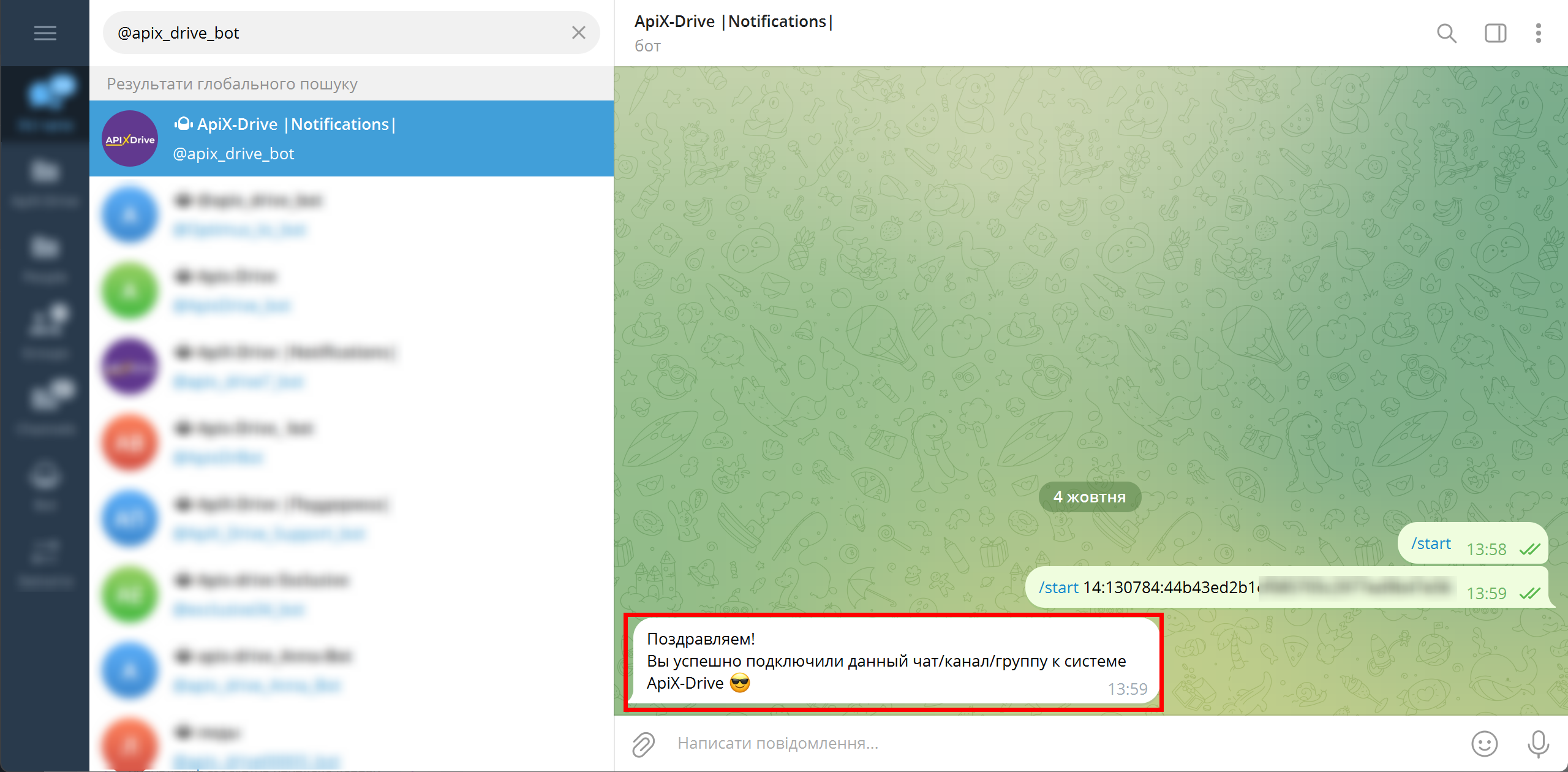Open the ApiX-Drive |Notifications| chat header
Screen dimensions: 1568x772
pyautogui.click(x=734, y=32)
